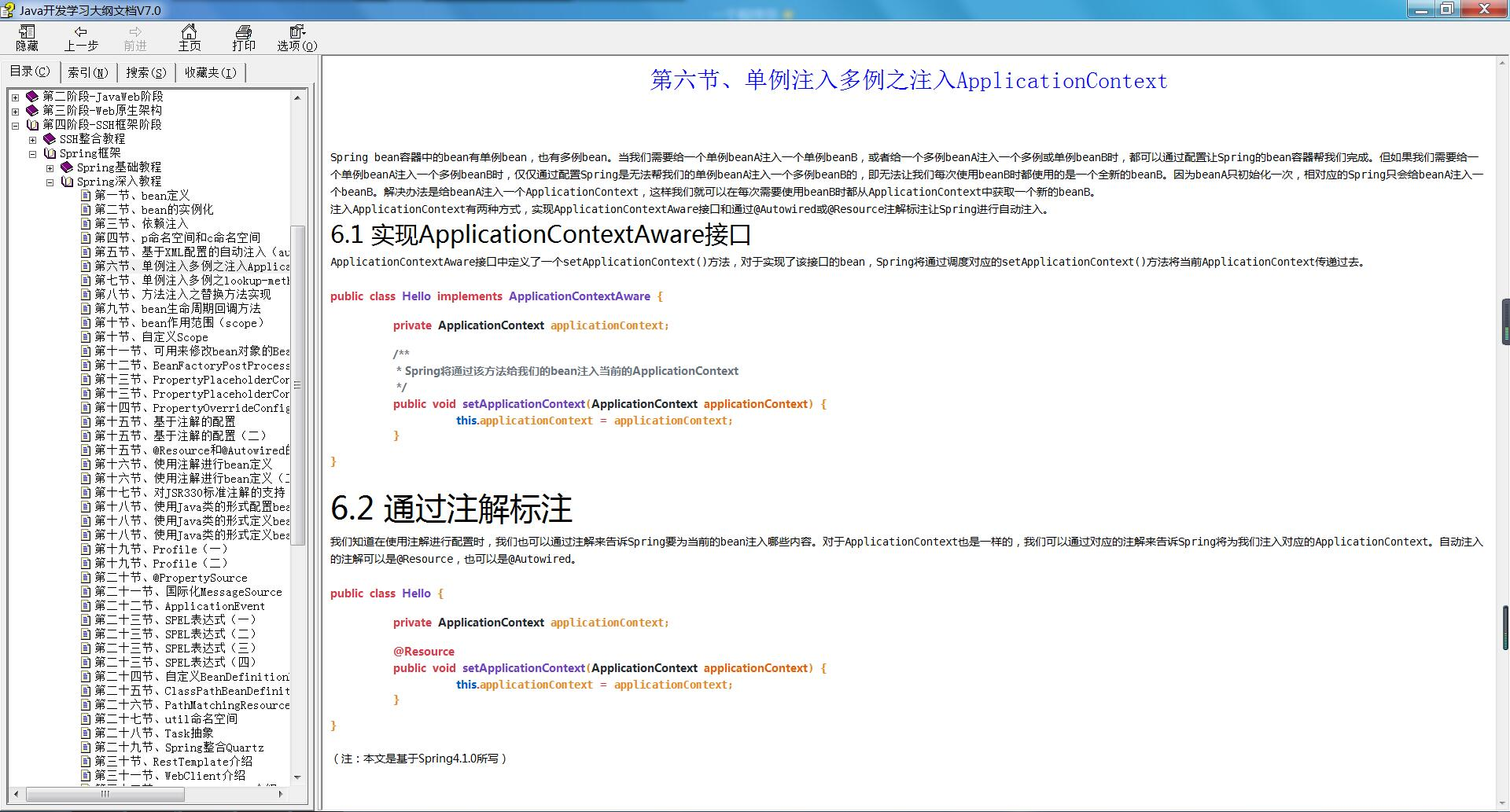This screenshot has width=1510, height=812.
Task: Open topic 第三十一节、WebClient介绍
Action: click(x=170, y=776)
